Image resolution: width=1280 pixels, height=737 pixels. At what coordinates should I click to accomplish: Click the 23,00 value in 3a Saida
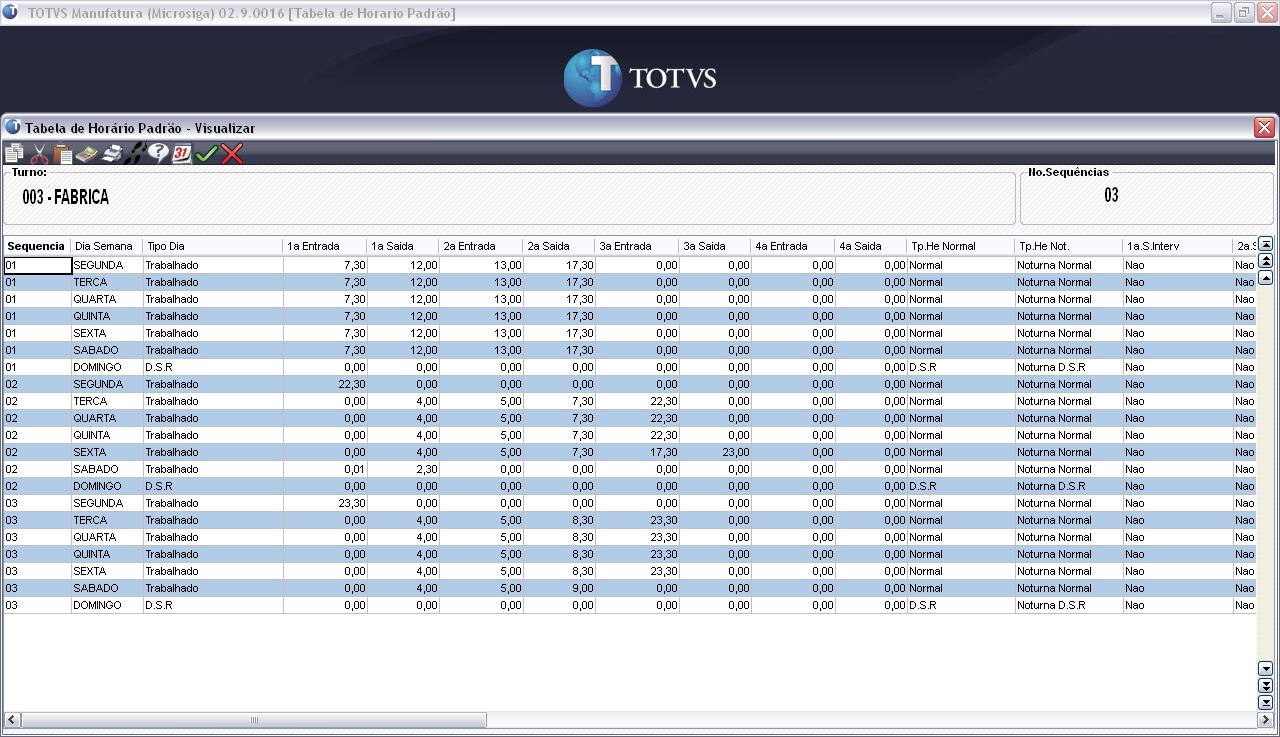(736, 453)
